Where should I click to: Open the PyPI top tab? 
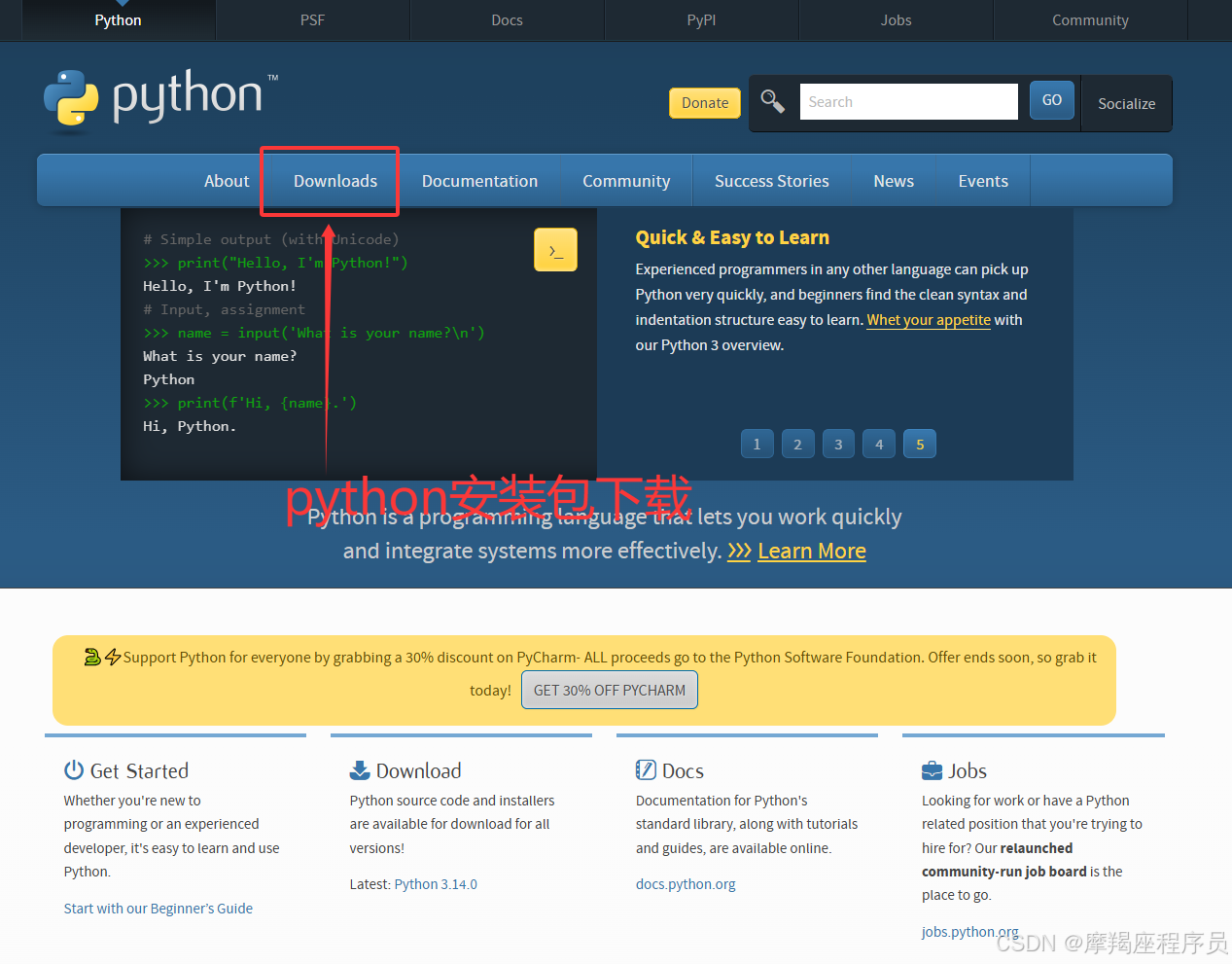[x=701, y=20]
